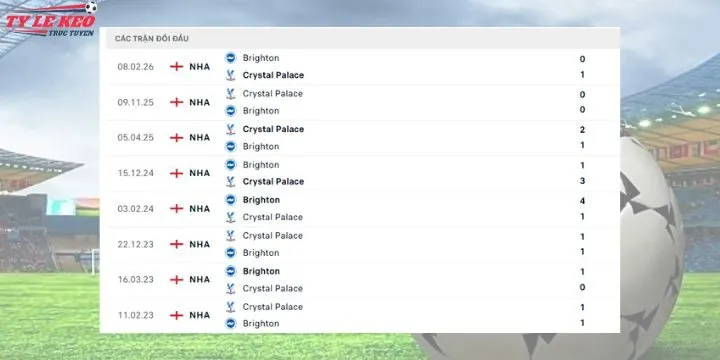The image size is (720, 360).
Task: Click the Brighton crest in the 03.02.24 match
Action: pos(231,200)
